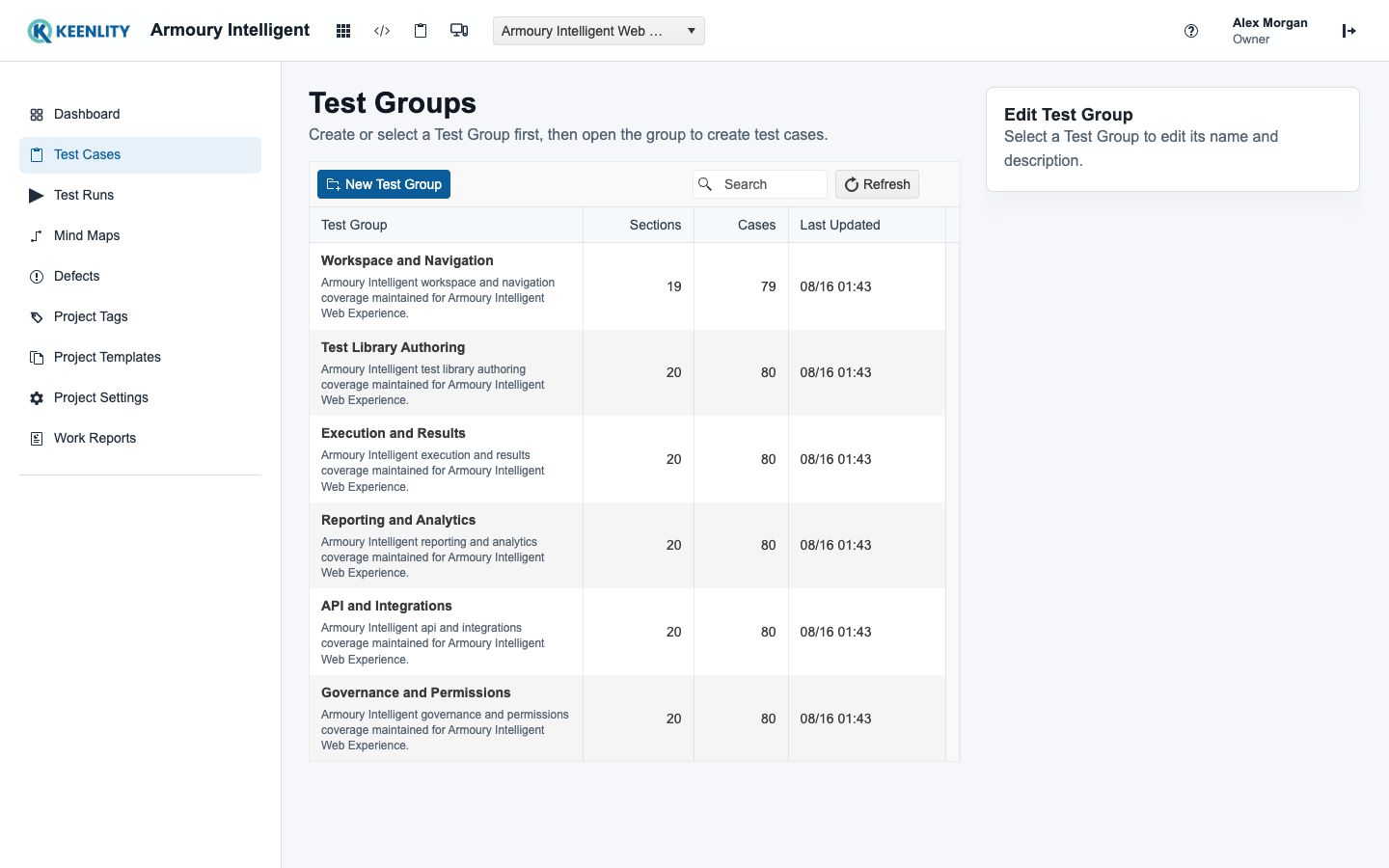
Task: Open Test Runs page
Action: (x=140, y=196)
